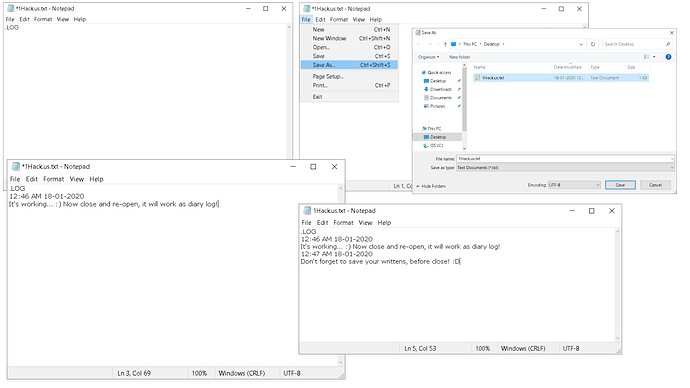Open the Organize dropdown menu
Screen dimensions: 690x388
(429, 57)
